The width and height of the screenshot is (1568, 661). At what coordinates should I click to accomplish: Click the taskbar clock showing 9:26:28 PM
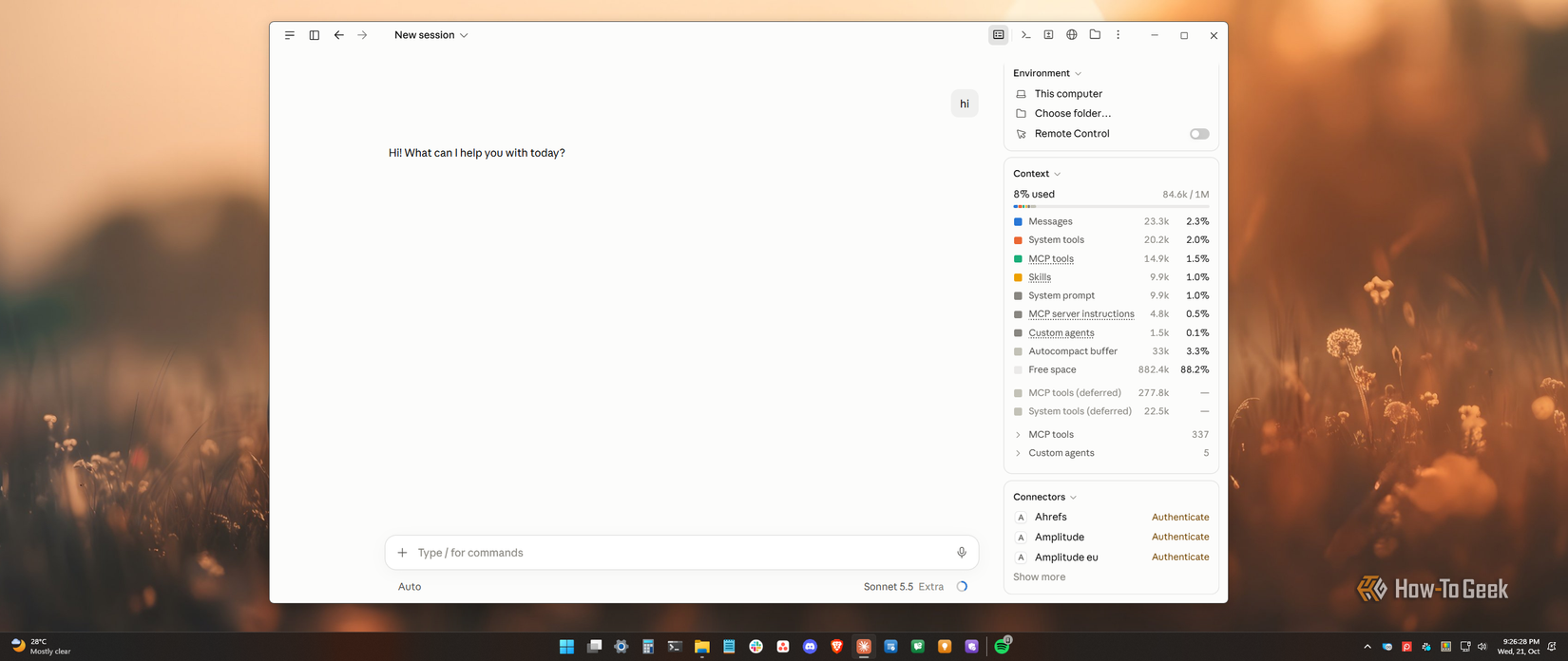pyautogui.click(x=1520, y=647)
